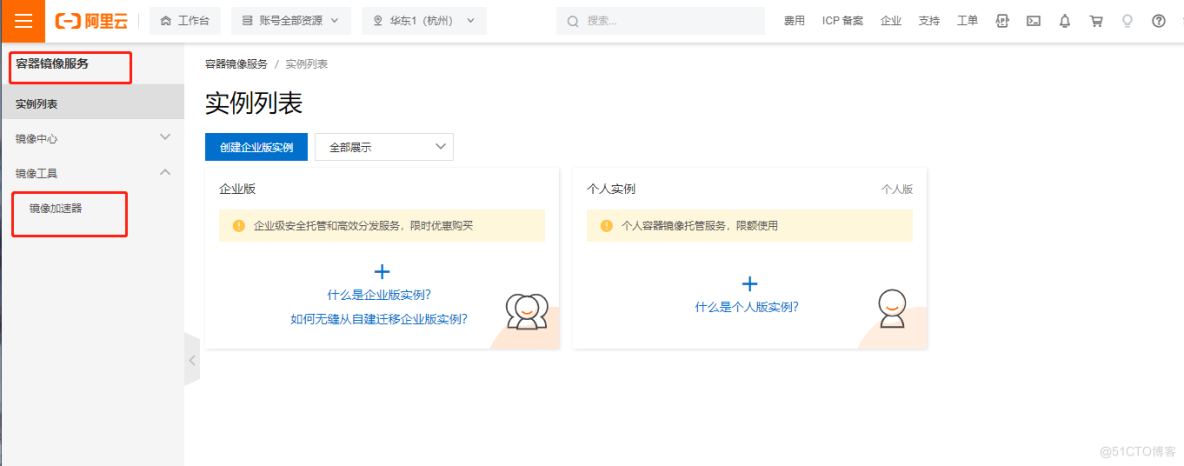Image resolution: width=1184 pixels, height=466 pixels.
Task: Select 实例列表 in the sidebar
Action: (x=92, y=104)
